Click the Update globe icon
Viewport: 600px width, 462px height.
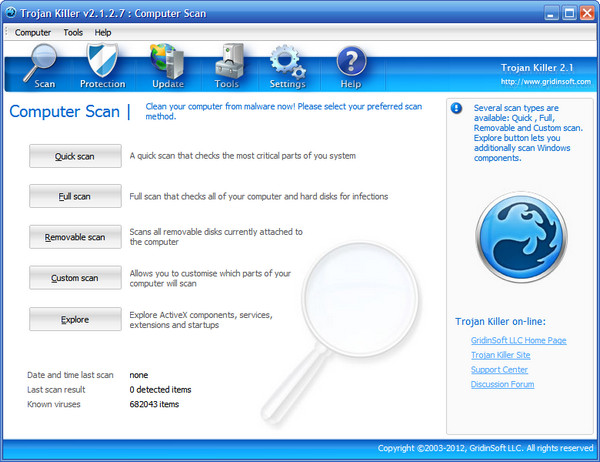(x=168, y=62)
